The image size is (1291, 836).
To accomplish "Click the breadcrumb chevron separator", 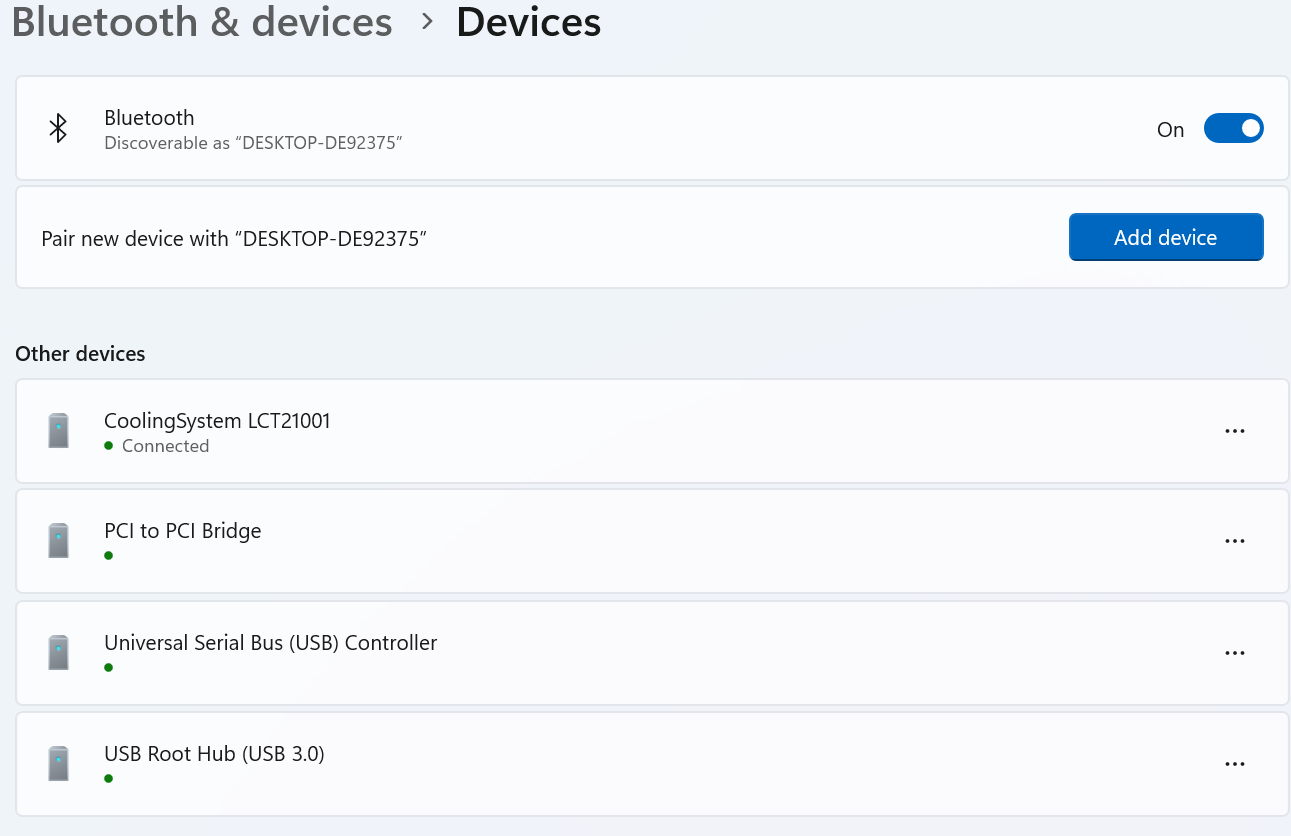I will (427, 22).
